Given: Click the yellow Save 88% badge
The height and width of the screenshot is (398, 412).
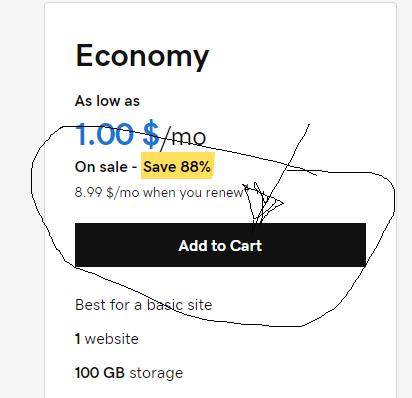Looking at the screenshot, I should coord(177,166).
